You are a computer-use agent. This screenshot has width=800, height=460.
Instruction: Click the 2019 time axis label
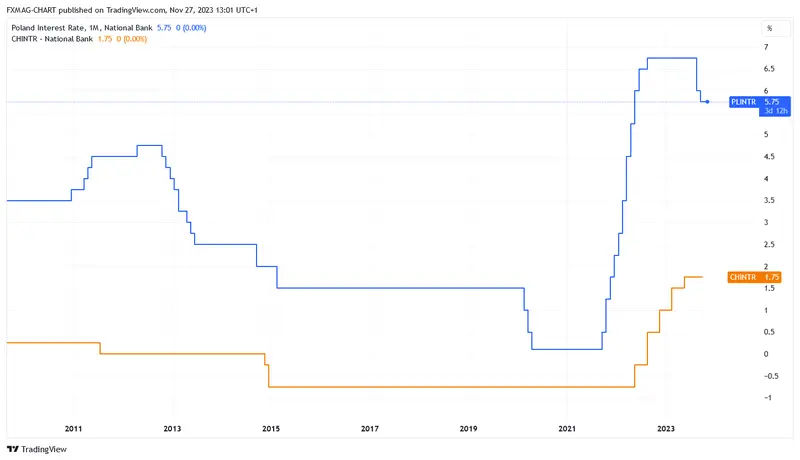pos(468,428)
